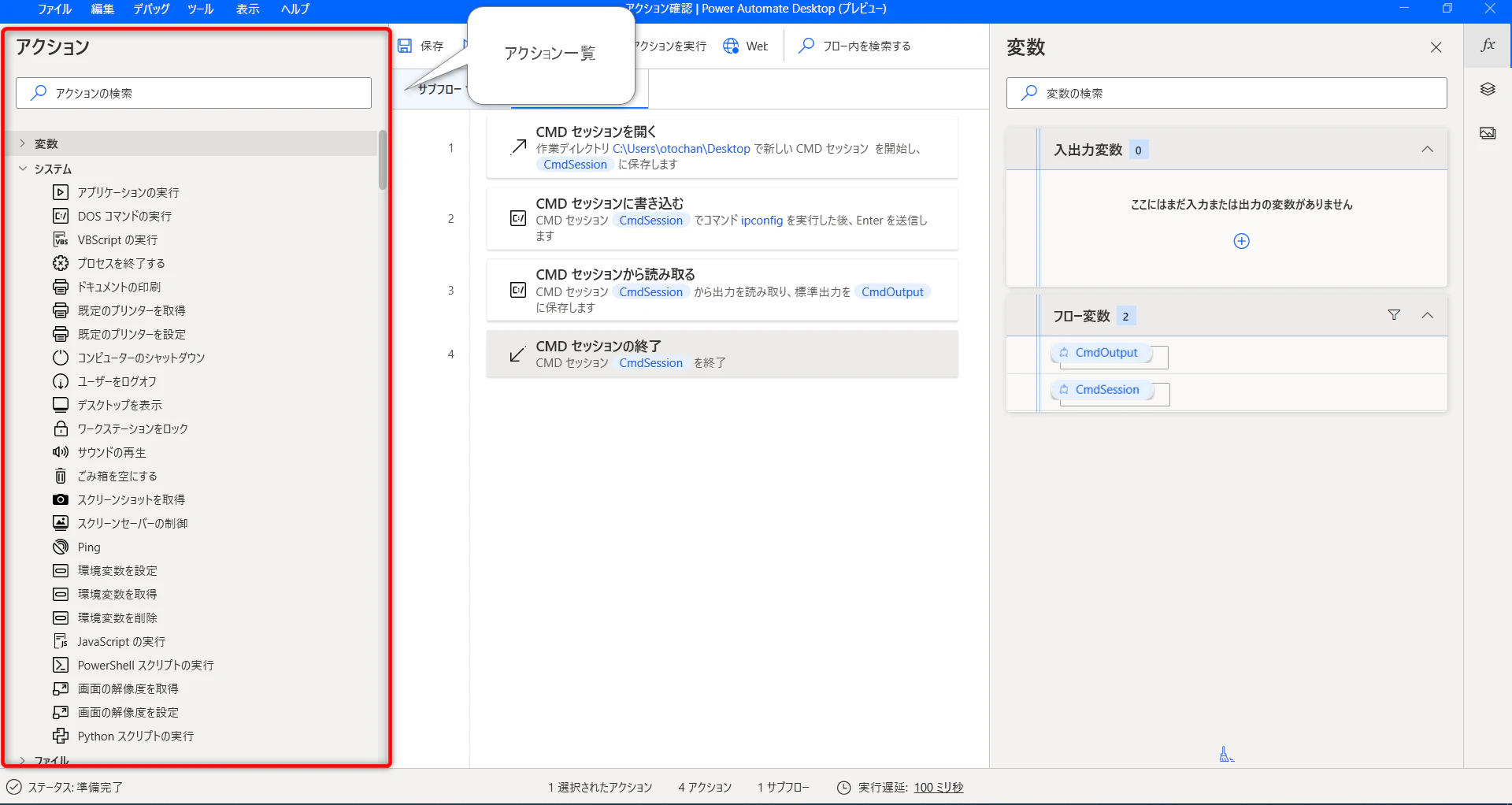Viewport: 1512px width, 805px height.
Task: Click the eraser icon below variables pane
Action: [x=1226, y=755]
